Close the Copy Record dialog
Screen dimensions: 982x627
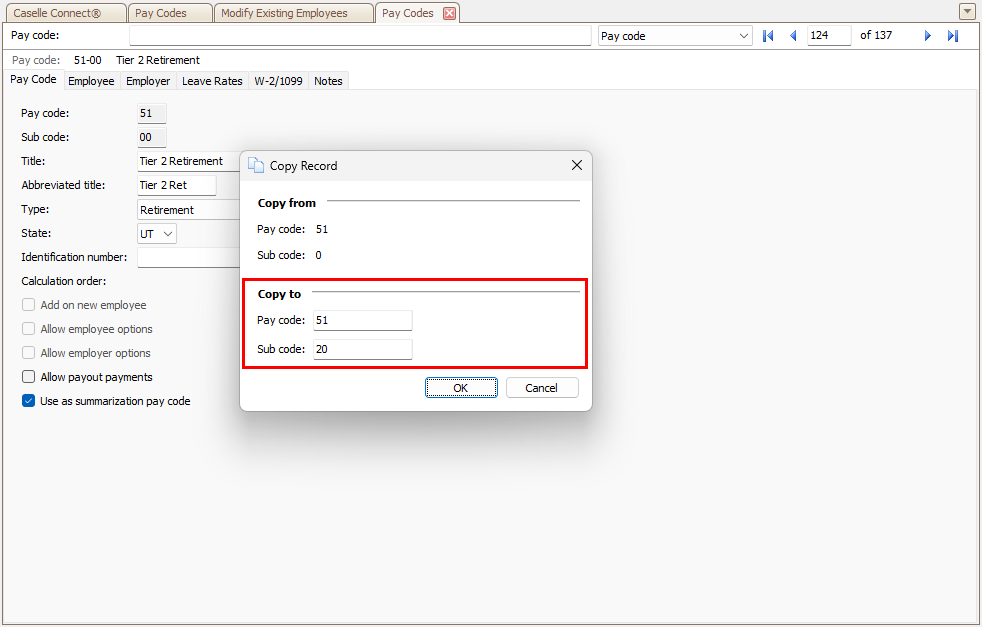coord(576,166)
